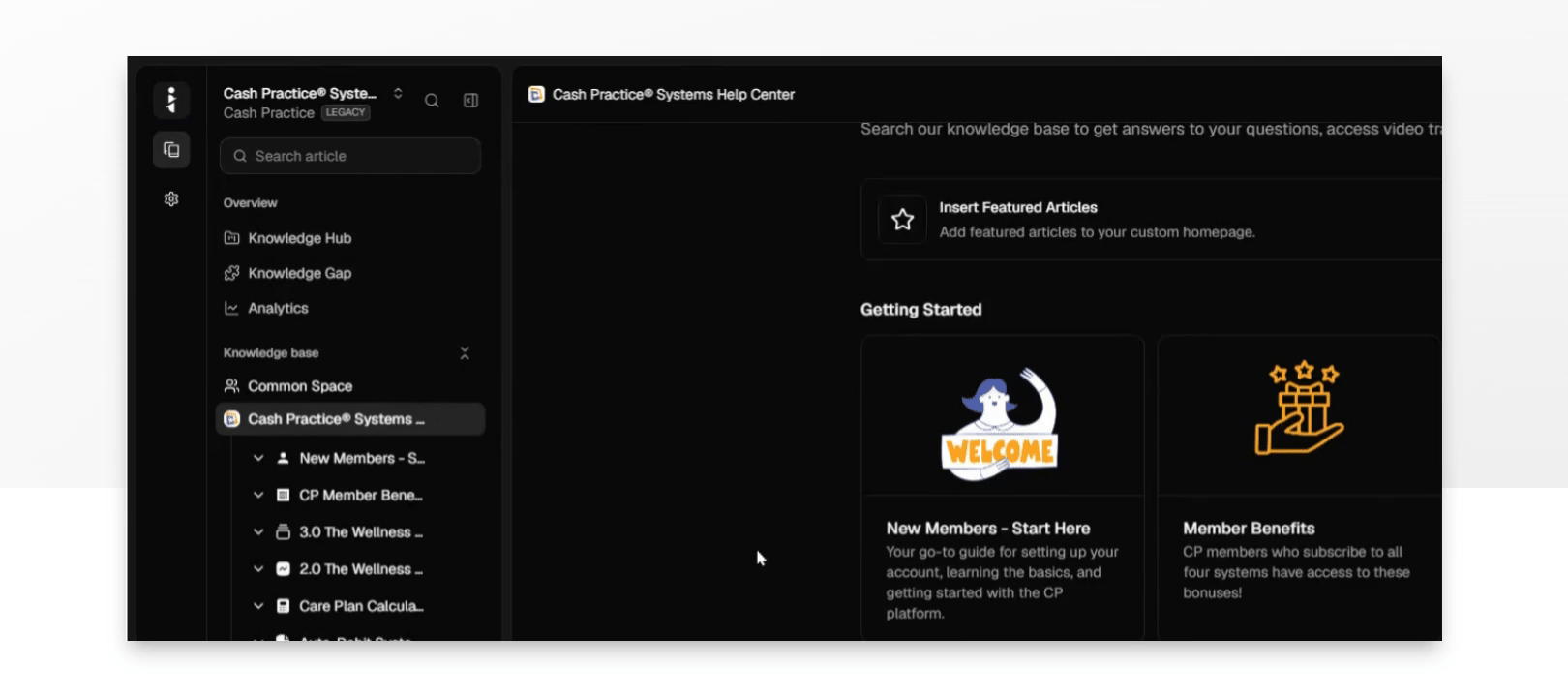Click the Help Center logo icon in header
Viewport: 1568px width, 697px height.
536,94
